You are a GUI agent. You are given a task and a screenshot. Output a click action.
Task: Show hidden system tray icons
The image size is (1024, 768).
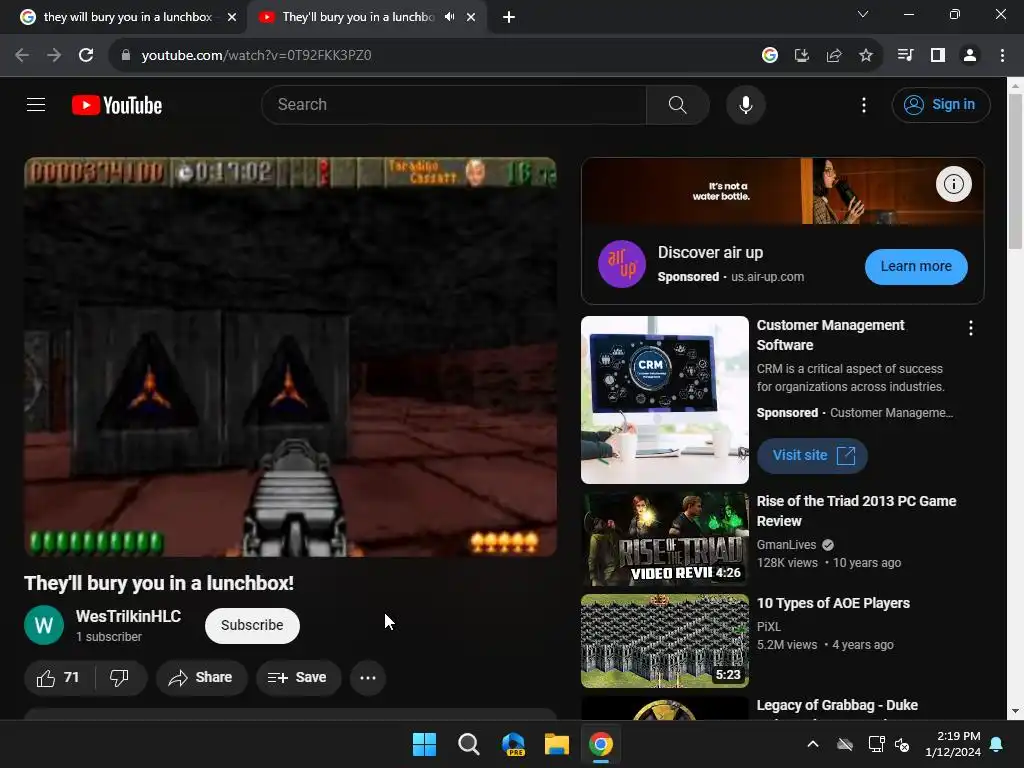813,744
